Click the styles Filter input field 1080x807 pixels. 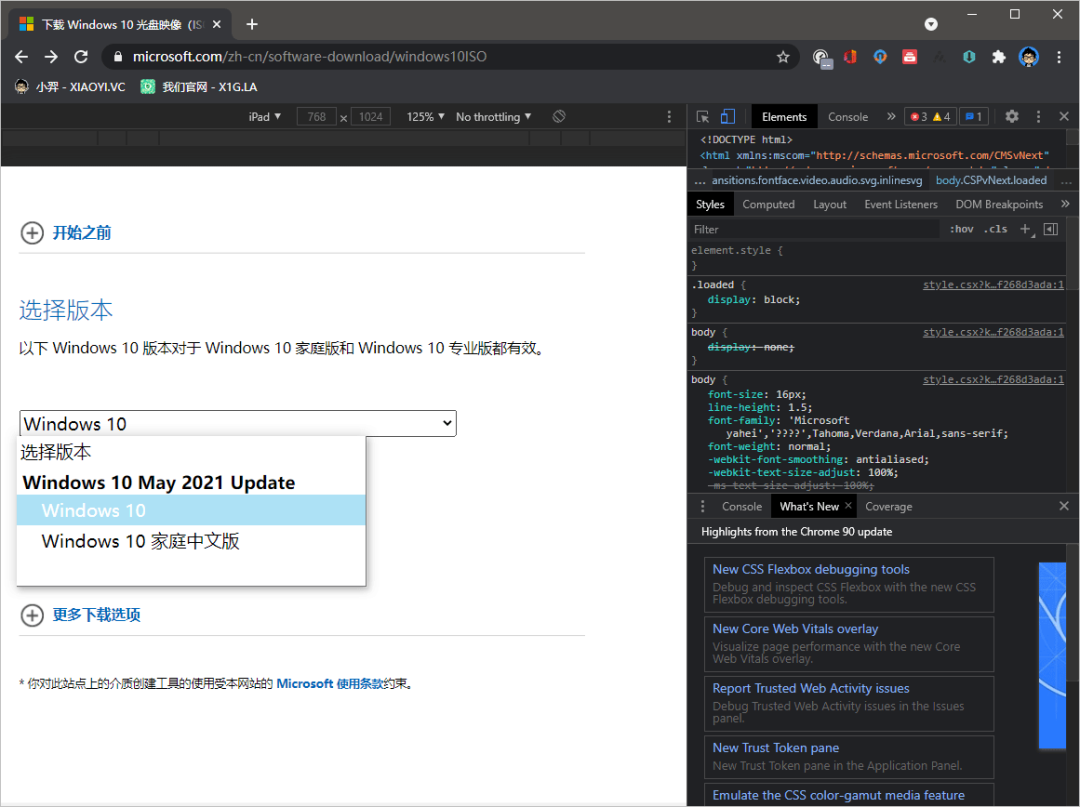pyautogui.click(x=810, y=229)
